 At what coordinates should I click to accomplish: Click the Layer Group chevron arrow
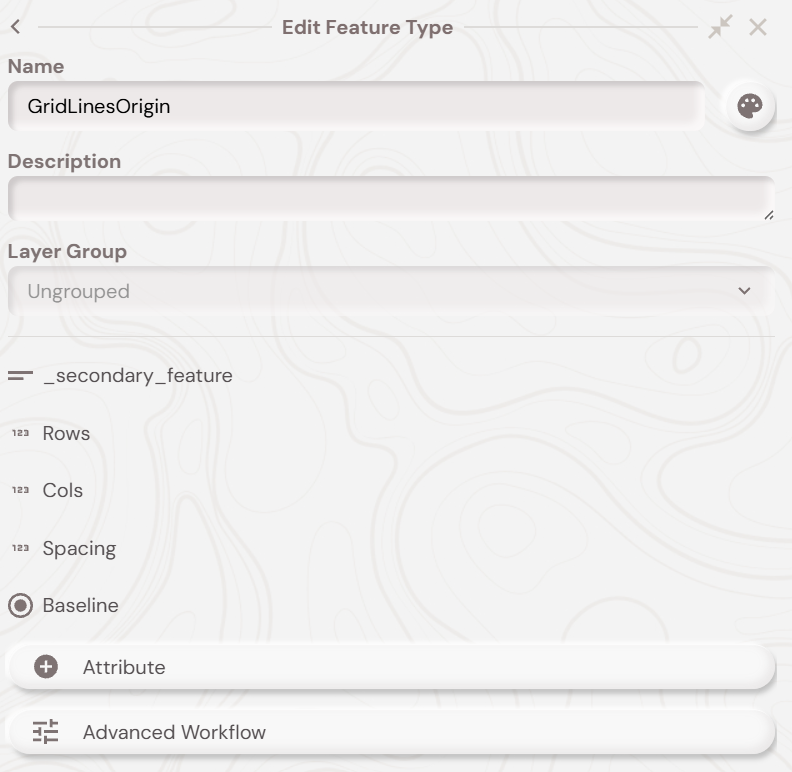[x=744, y=291]
